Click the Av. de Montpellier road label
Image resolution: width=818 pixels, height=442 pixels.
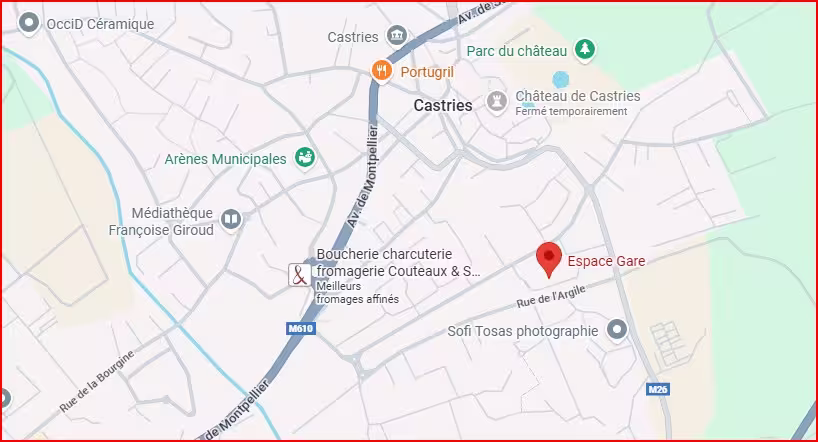point(363,175)
